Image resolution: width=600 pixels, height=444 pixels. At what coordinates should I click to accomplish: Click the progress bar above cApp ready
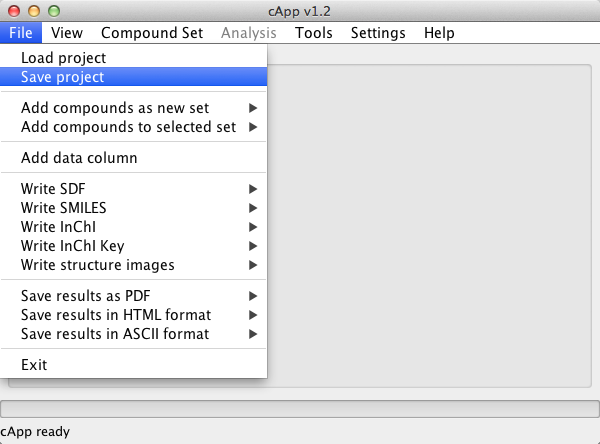(x=300, y=409)
